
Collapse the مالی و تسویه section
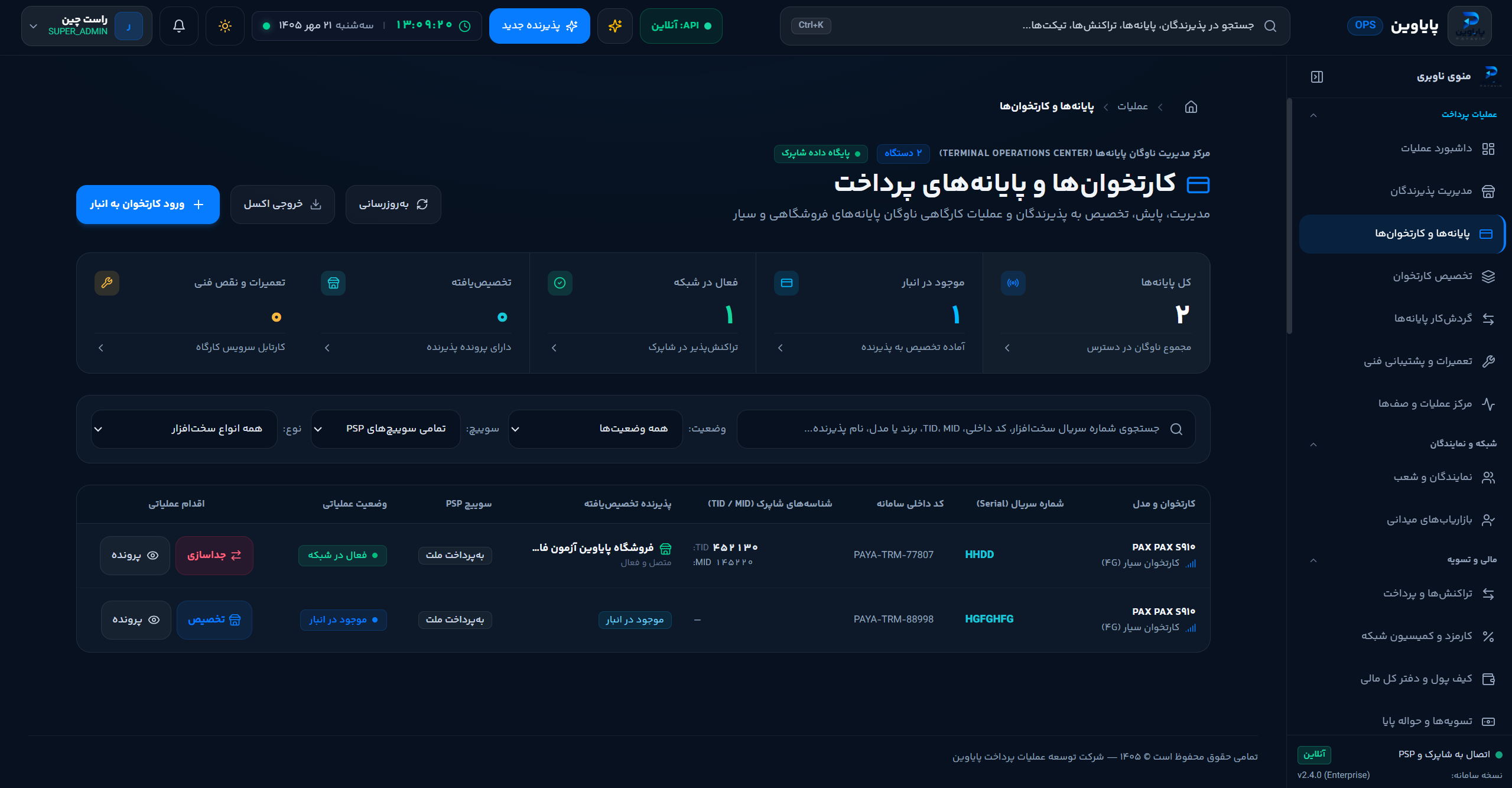click(1313, 560)
